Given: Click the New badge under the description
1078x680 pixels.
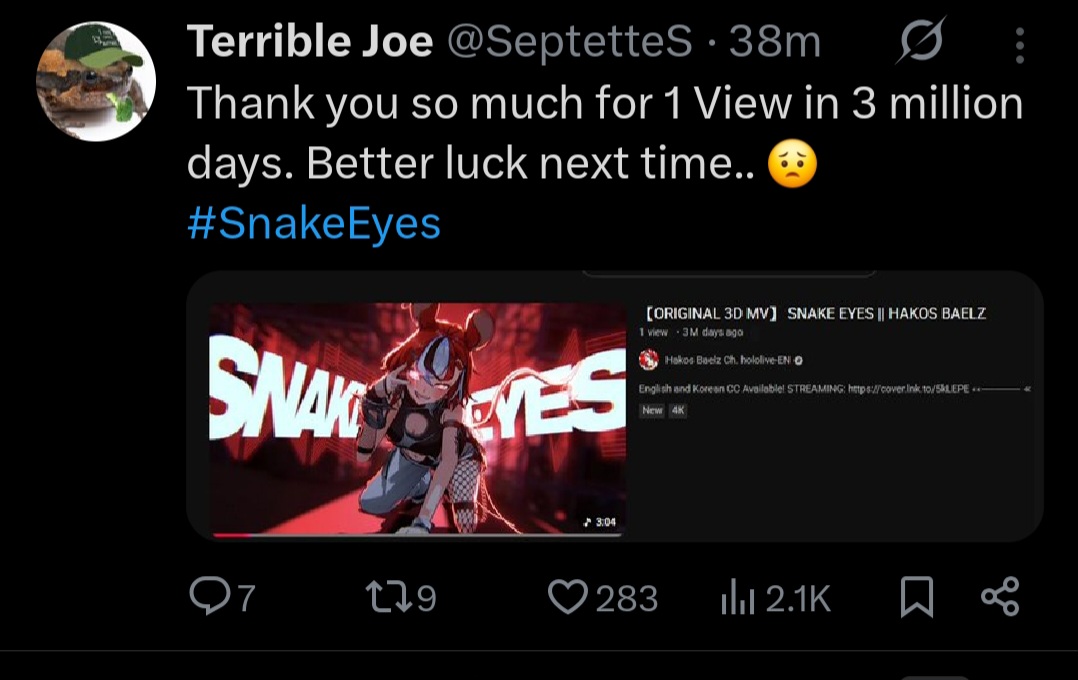Looking at the screenshot, I should point(652,410).
